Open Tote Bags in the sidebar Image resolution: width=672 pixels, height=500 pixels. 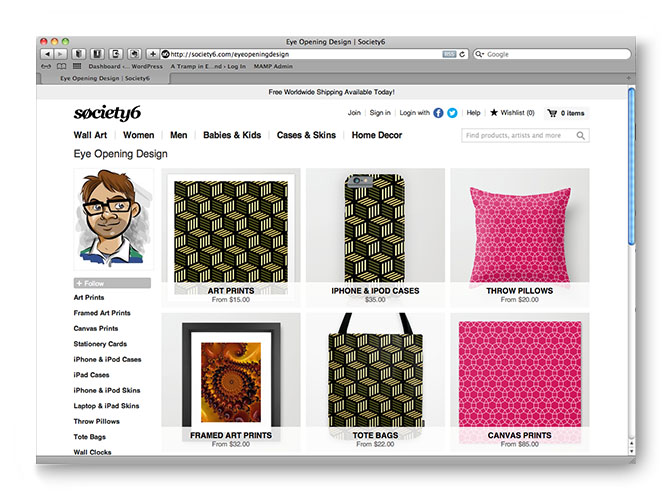[x=90, y=437]
